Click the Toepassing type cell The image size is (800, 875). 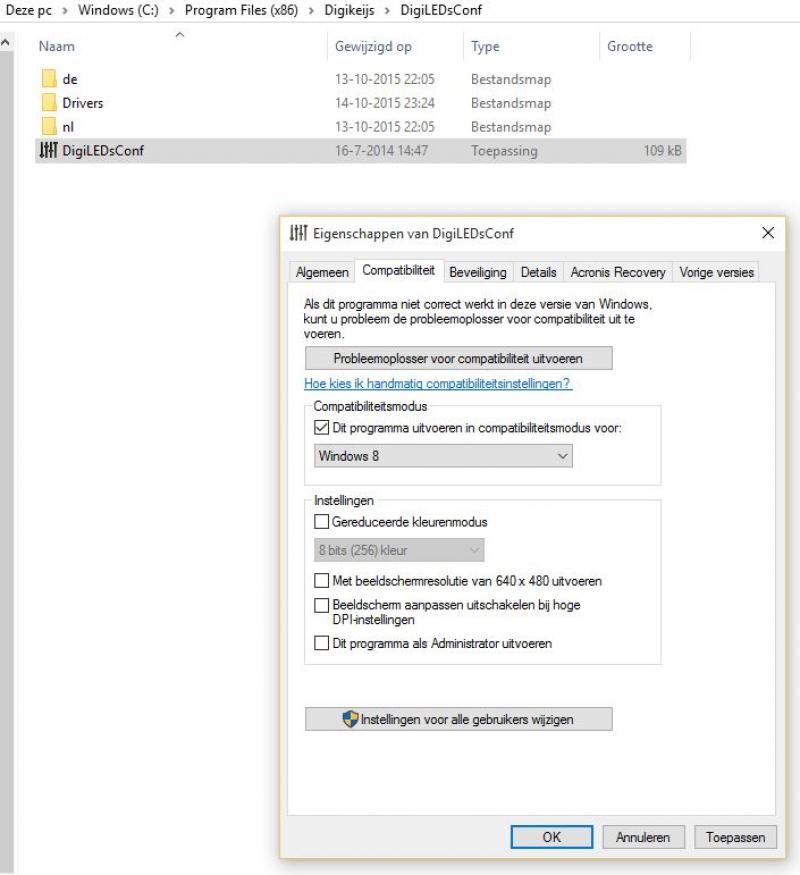504,151
